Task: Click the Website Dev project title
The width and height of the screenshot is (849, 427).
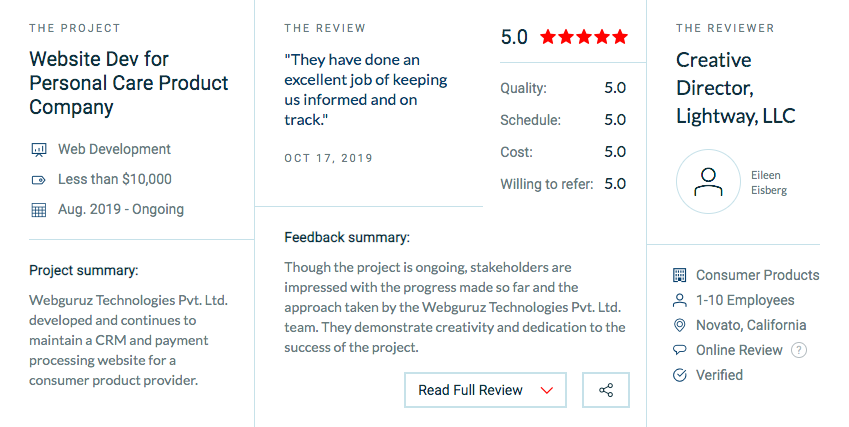Action: click(128, 83)
